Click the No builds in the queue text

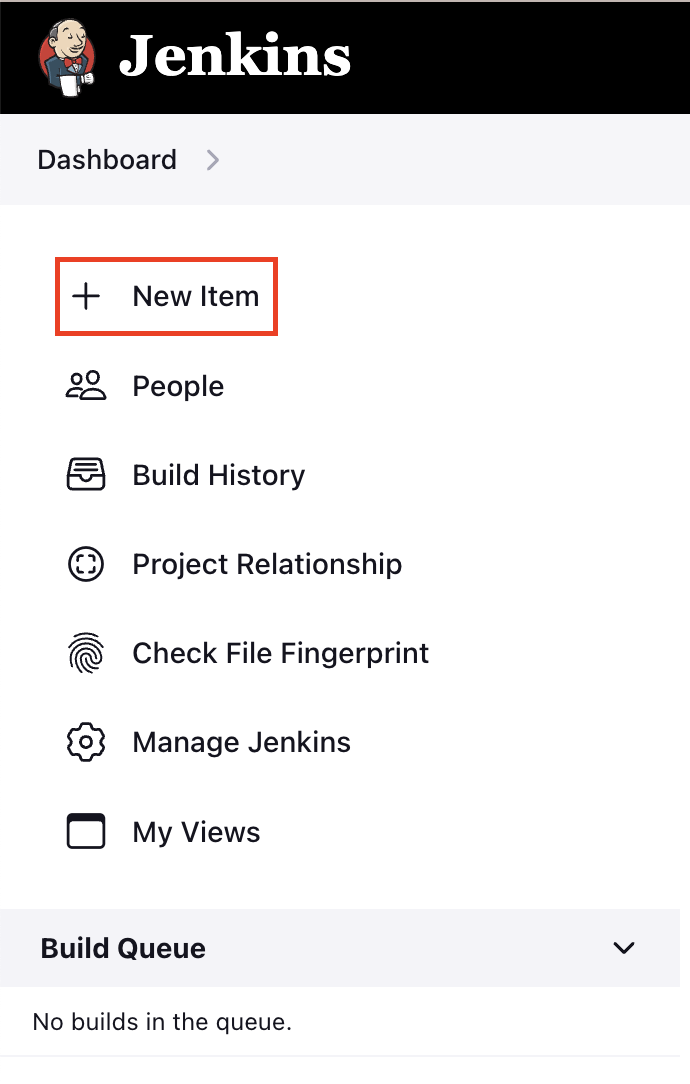[162, 1021]
